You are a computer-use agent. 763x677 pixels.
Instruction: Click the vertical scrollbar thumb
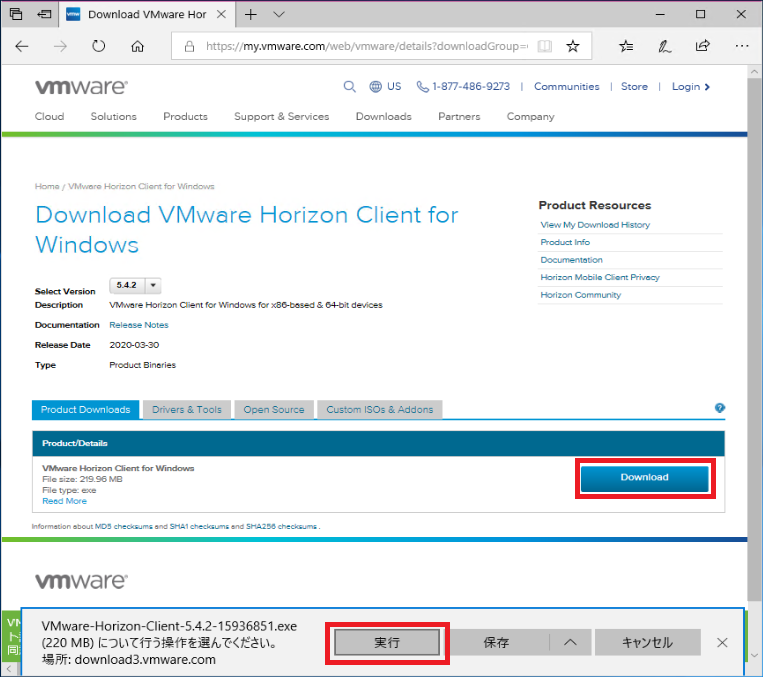[754, 340]
